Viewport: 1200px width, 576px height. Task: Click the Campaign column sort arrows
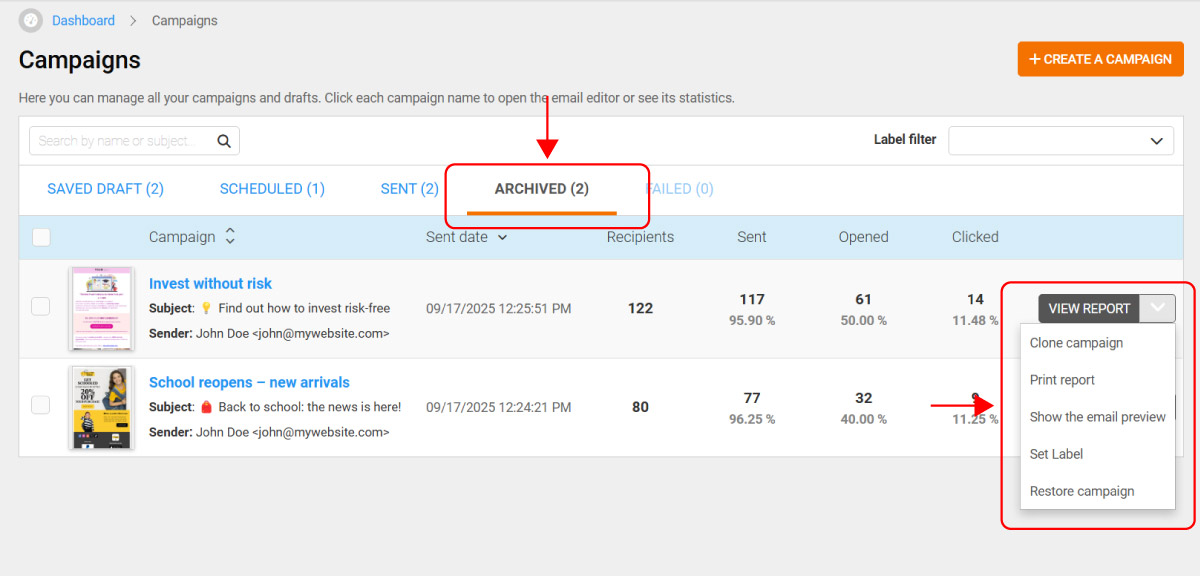click(230, 237)
